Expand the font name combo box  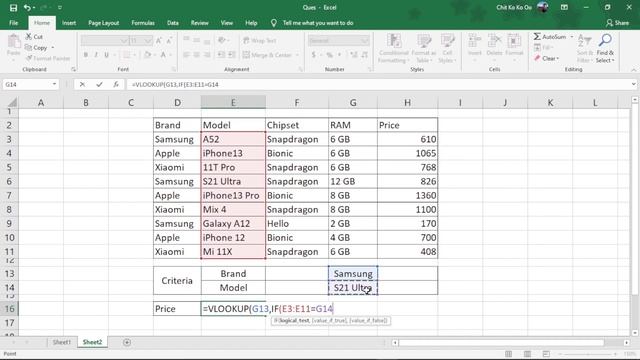(x=124, y=40)
